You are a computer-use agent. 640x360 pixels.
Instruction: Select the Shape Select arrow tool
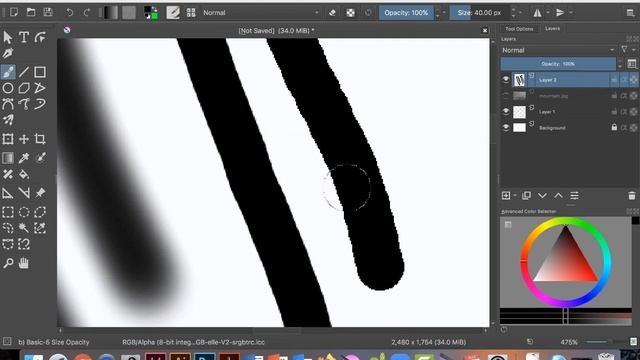(x=8, y=38)
